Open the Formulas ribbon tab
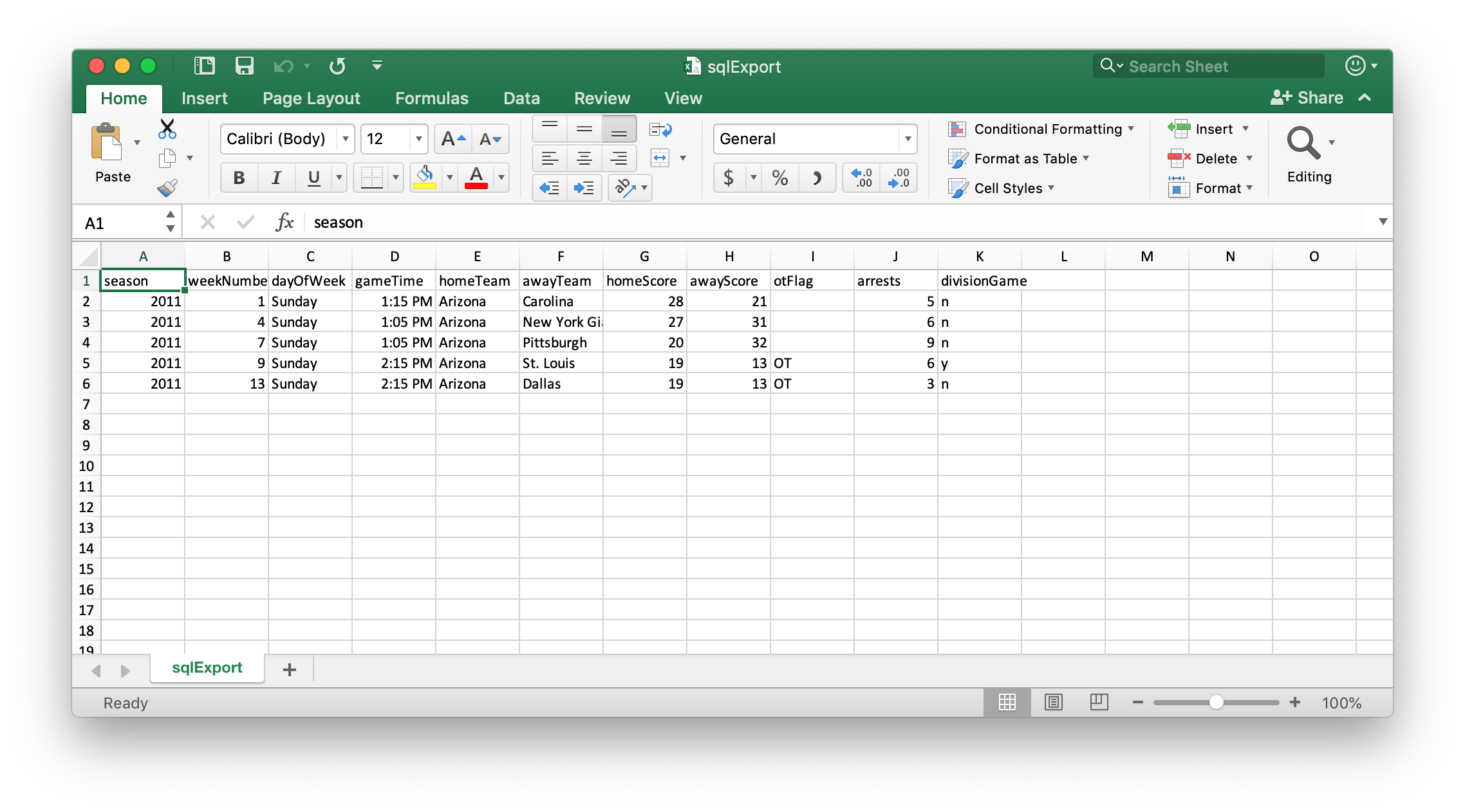1465x812 pixels. pyautogui.click(x=431, y=98)
